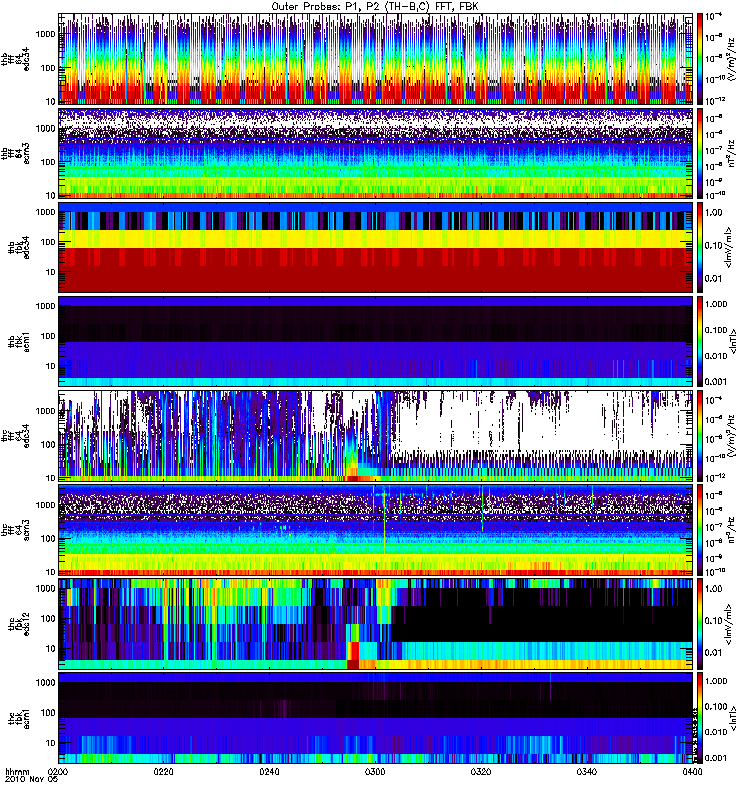Click the thc fbk edc12 filter bank panel
Viewport: 750px width, 800px height.
[x=376, y=624]
